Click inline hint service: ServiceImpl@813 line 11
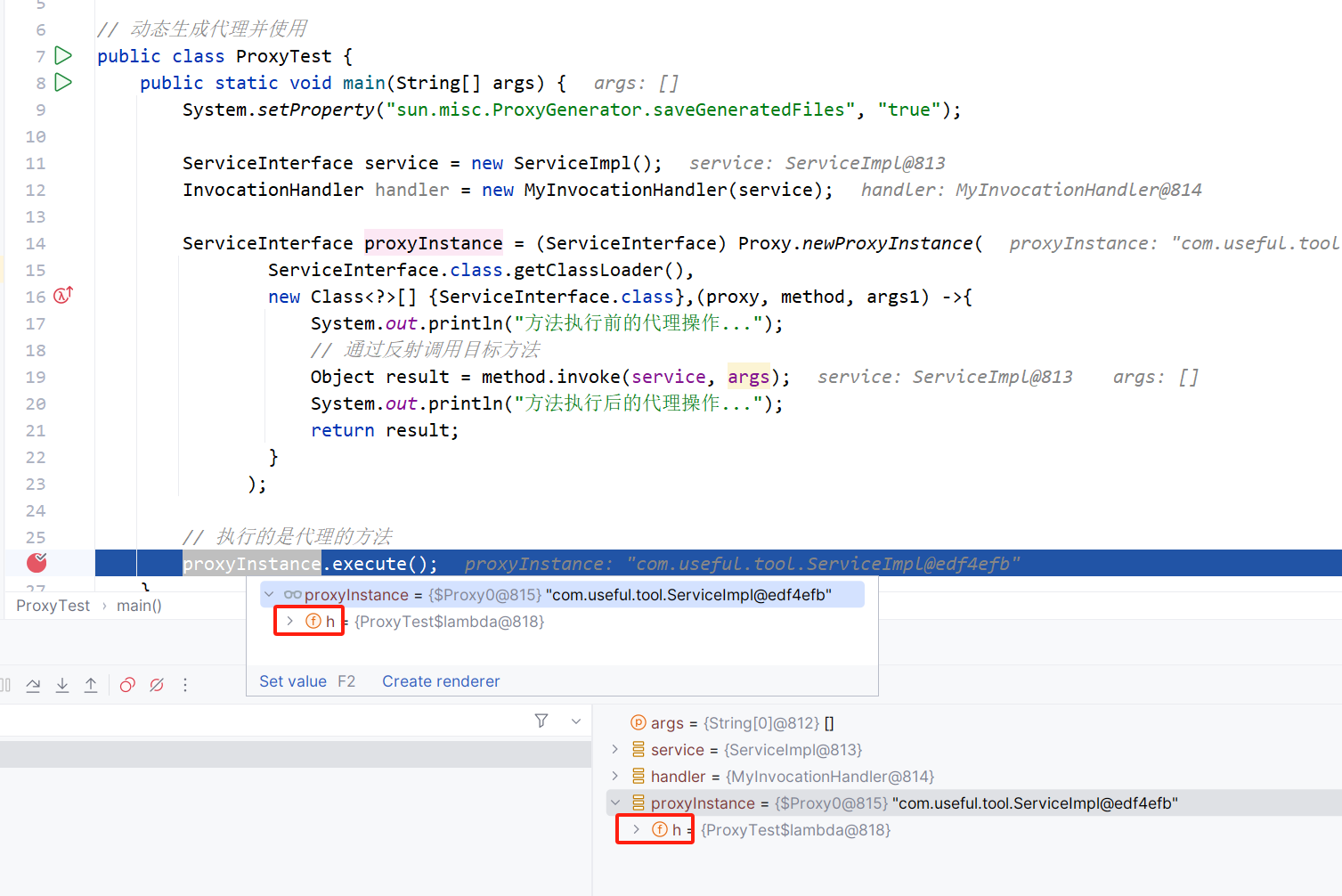This screenshot has height=896, width=1342. (817, 163)
